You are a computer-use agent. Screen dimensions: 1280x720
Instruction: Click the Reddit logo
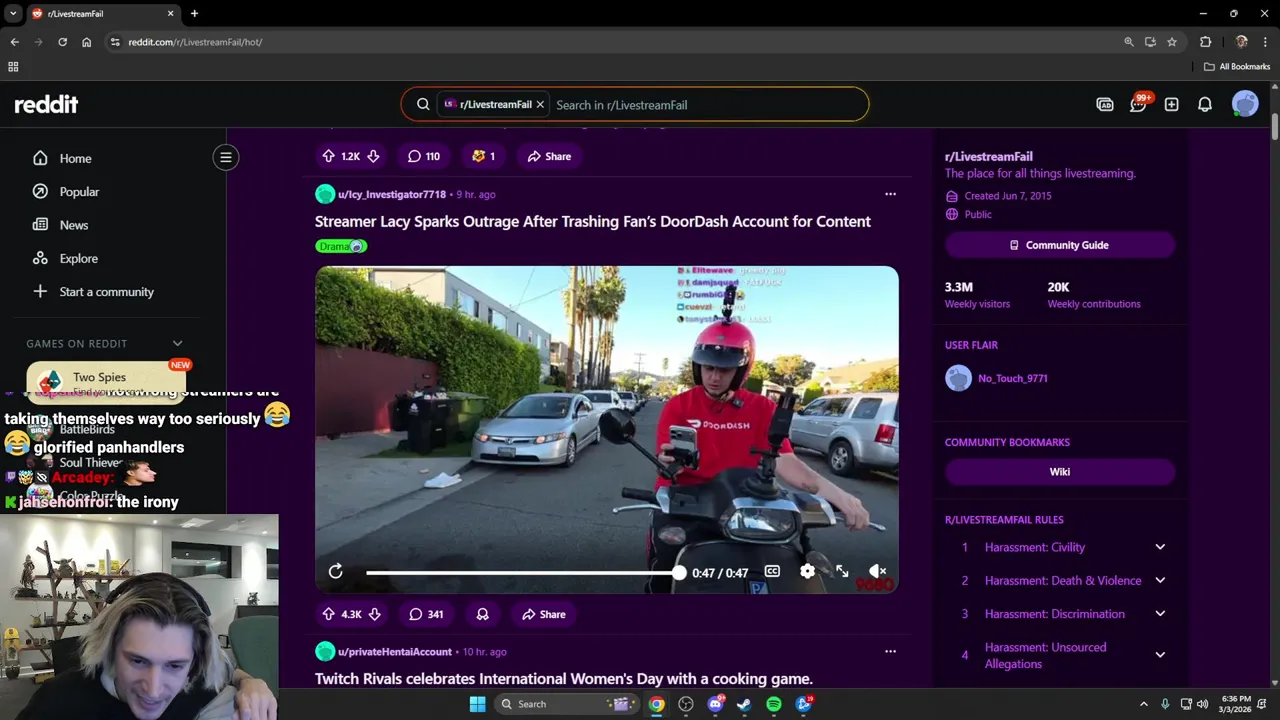46,104
